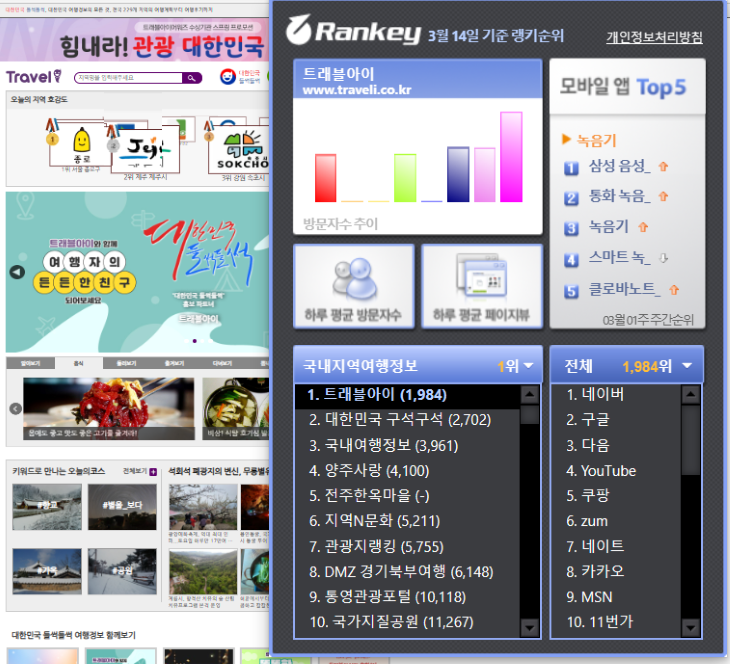Click the Rankey logo icon
This screenshot has width=730, height=664.
298,29
